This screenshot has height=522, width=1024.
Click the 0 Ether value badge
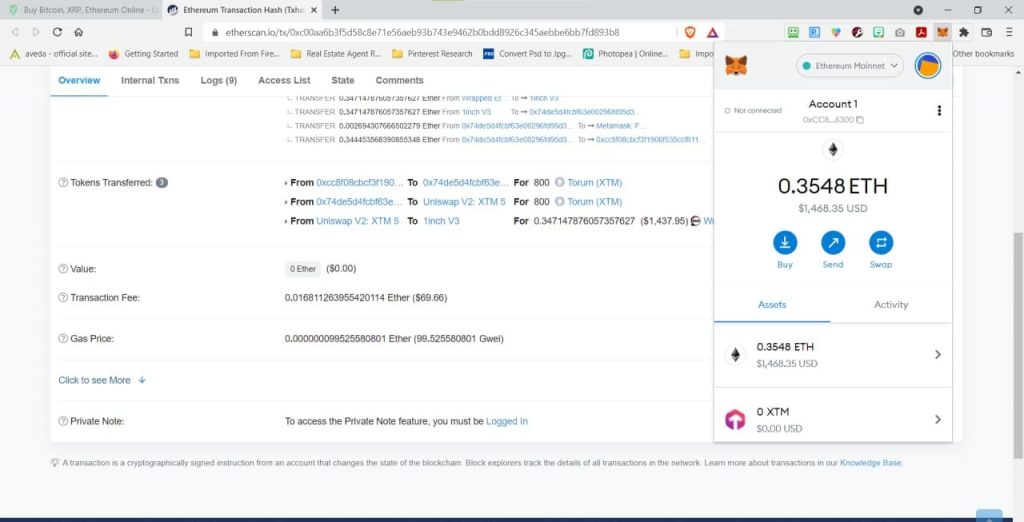click(303, 269)
